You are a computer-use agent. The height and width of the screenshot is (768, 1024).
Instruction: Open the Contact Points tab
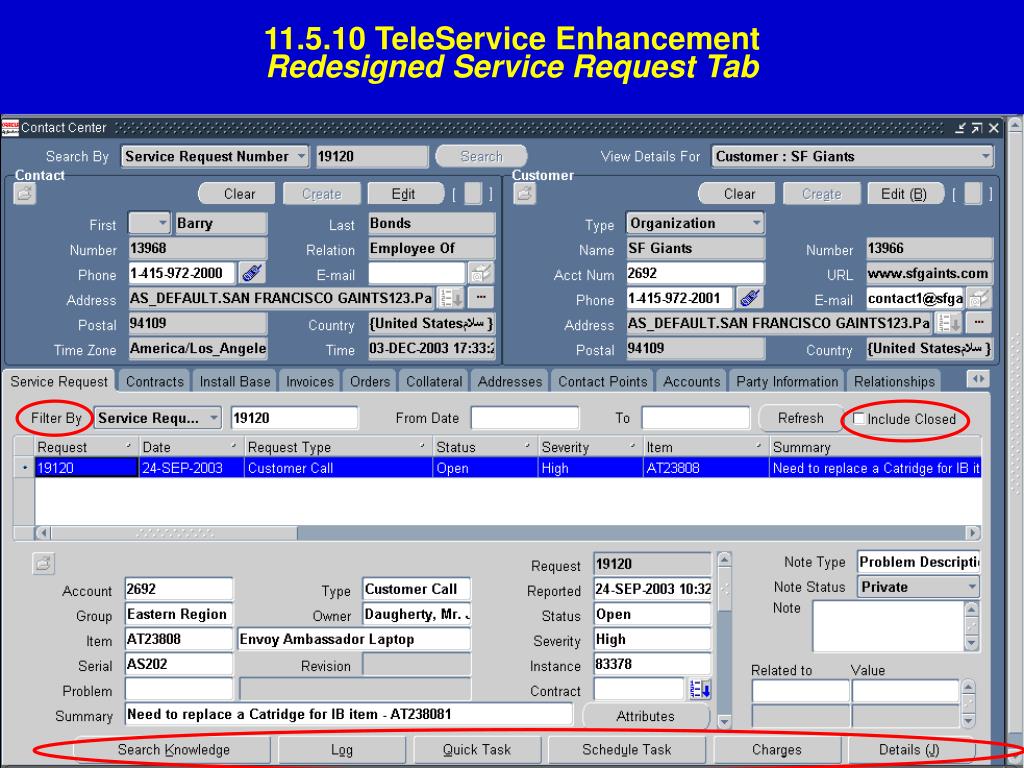pos(602,381)
